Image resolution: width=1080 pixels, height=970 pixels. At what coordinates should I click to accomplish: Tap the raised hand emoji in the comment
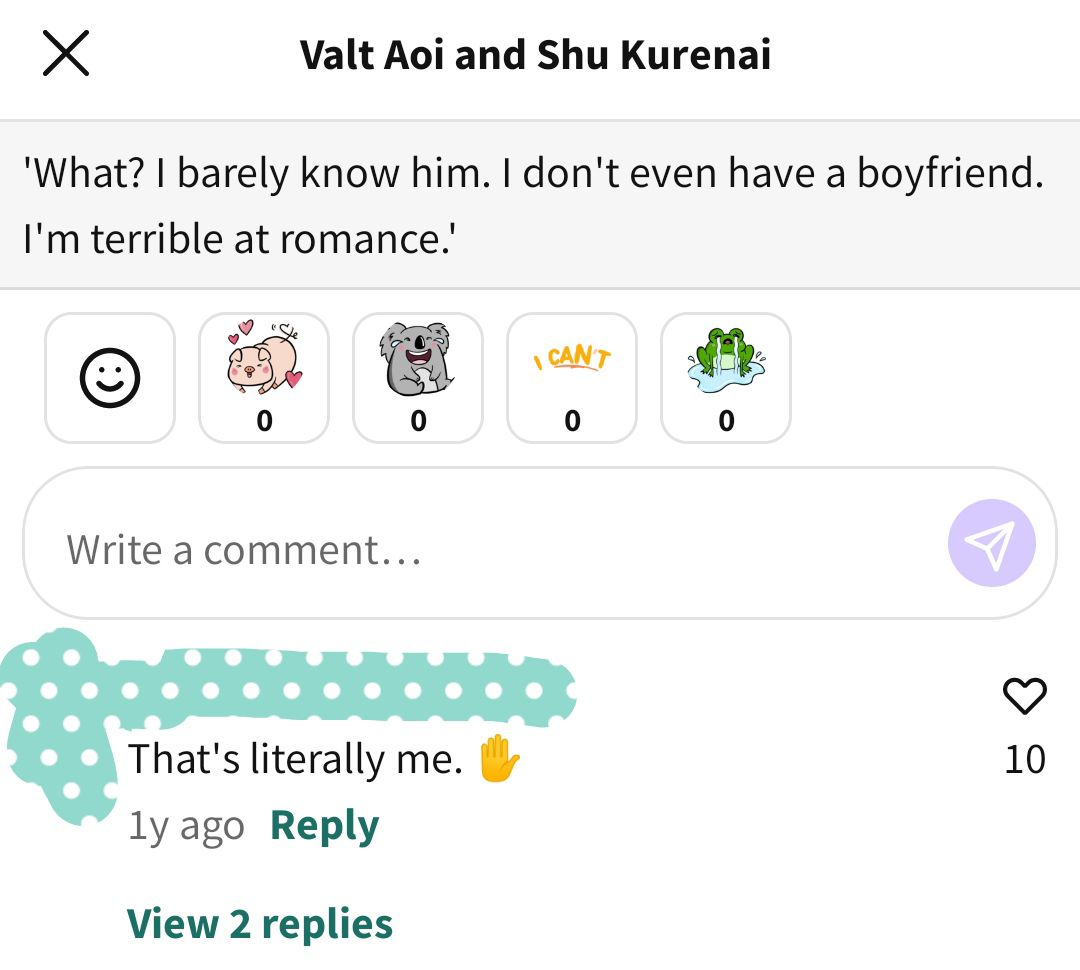coord(499,759)
